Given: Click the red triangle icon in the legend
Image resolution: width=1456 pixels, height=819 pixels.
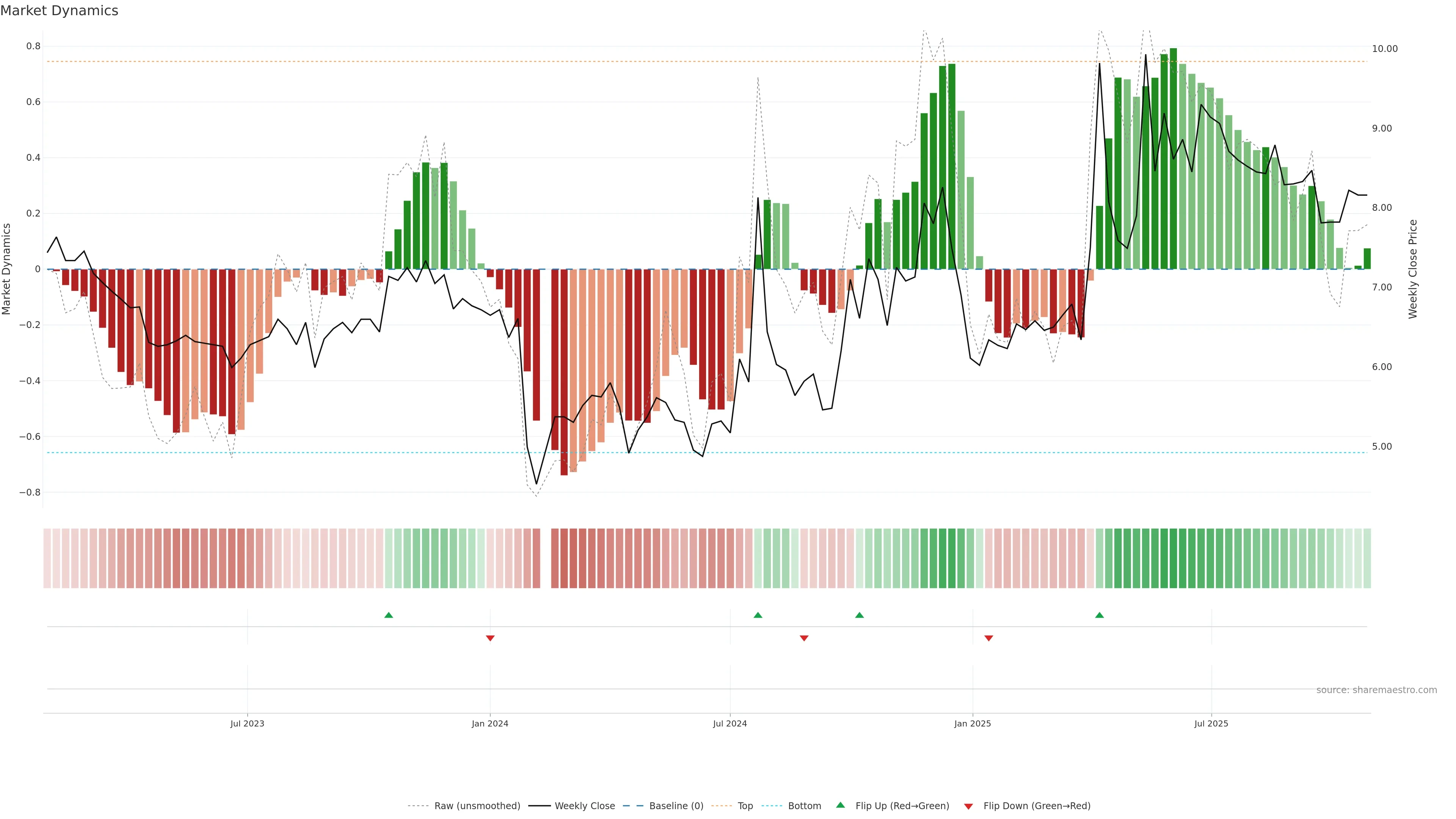Looking at the screenshot, I should pos(968,806).
